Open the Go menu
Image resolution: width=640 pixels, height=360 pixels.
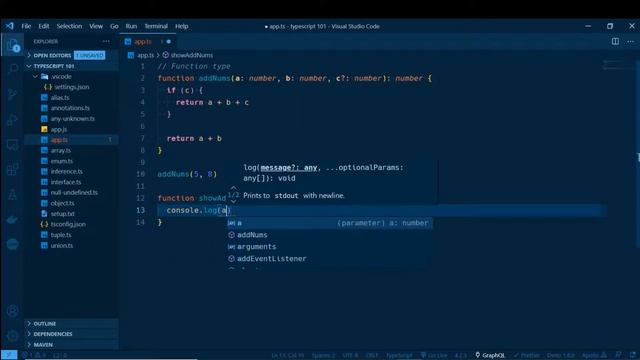114,26
